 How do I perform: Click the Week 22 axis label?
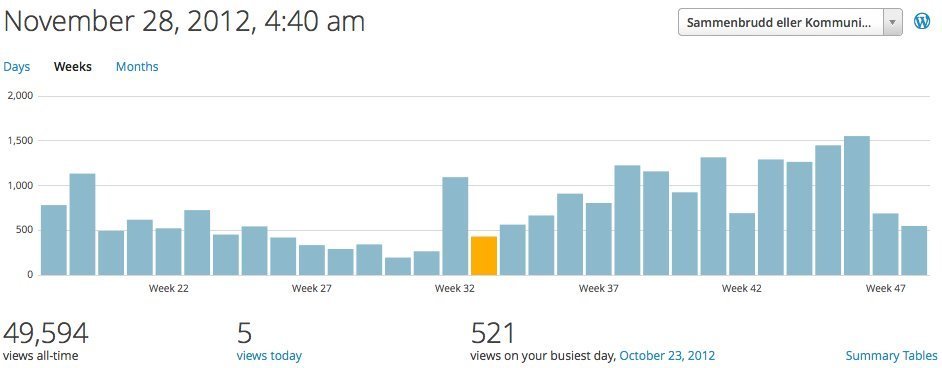pyautogui.click(x=169, y=289)
